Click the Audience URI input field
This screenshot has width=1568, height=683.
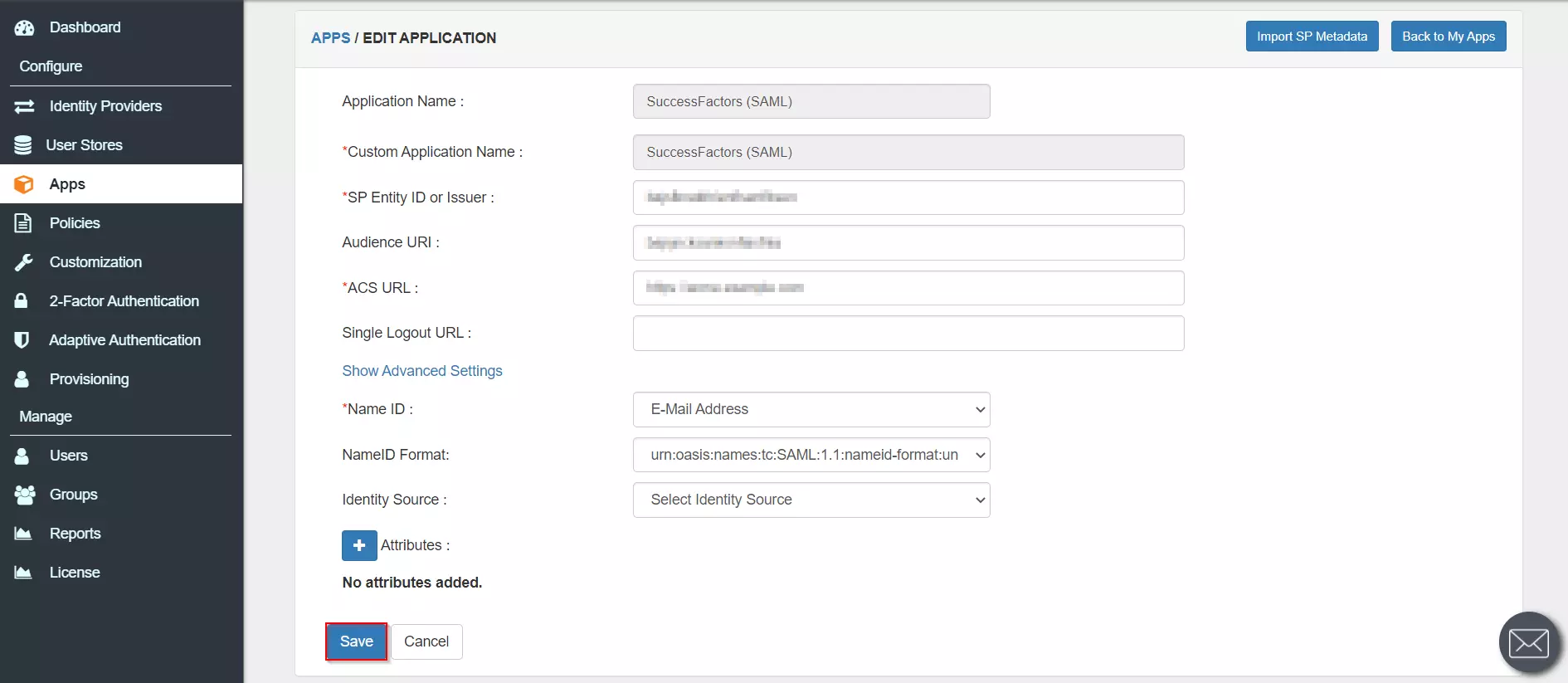908,242
